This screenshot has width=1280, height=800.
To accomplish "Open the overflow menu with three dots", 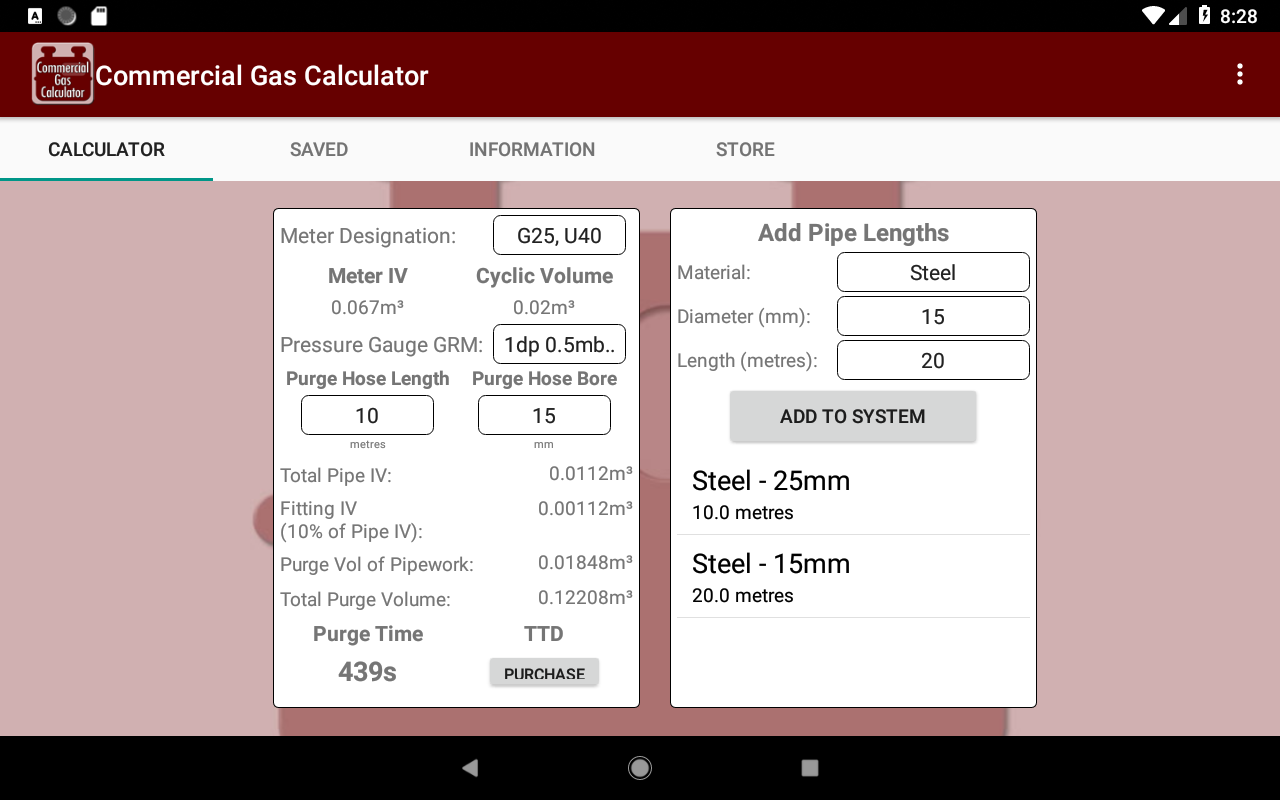I will [1240, 74].
